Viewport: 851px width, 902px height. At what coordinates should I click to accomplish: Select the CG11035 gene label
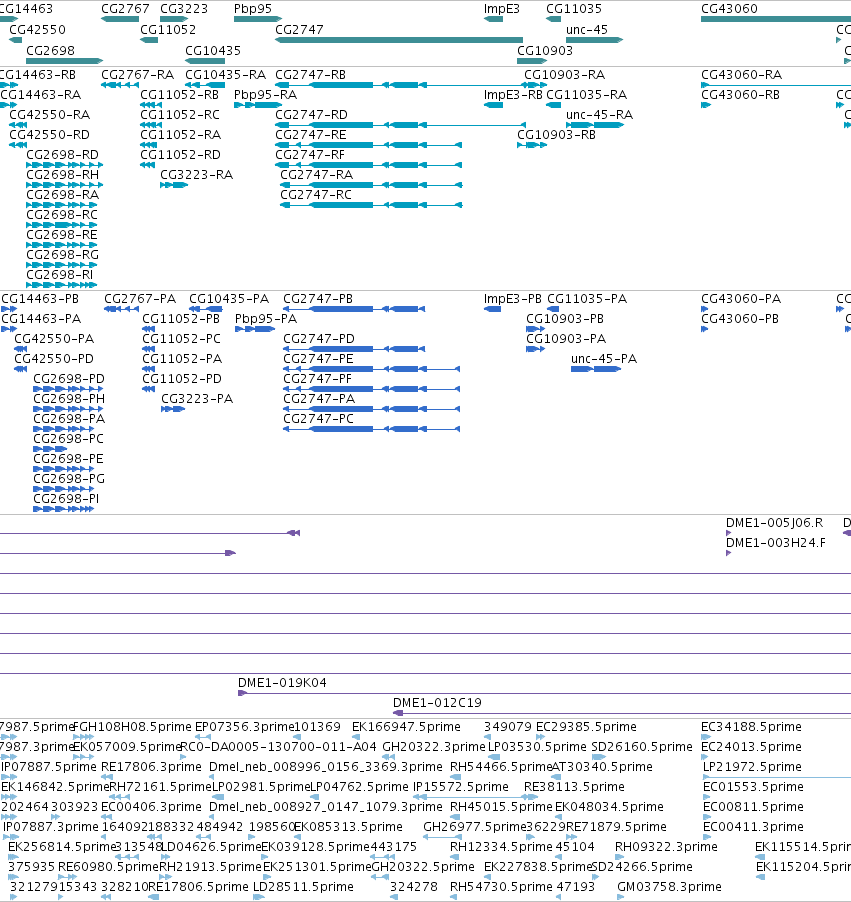[574, 9]
